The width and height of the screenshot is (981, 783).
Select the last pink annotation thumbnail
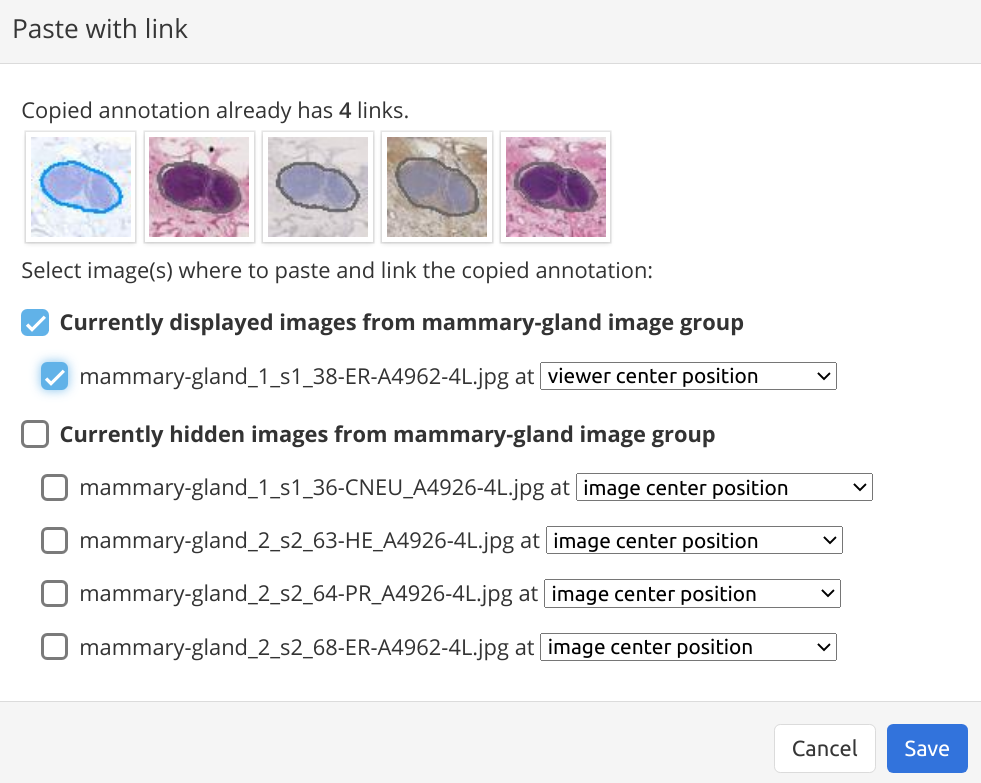coord(555,186)
